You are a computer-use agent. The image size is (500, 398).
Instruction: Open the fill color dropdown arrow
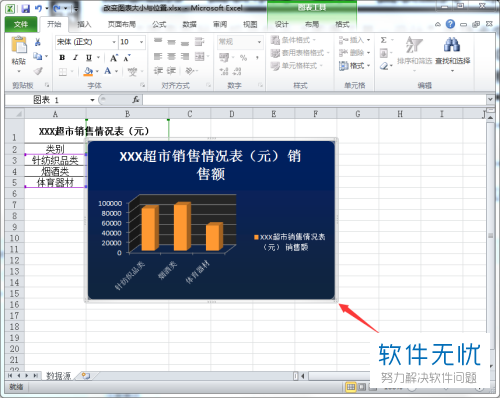click(x=97, y=71)
